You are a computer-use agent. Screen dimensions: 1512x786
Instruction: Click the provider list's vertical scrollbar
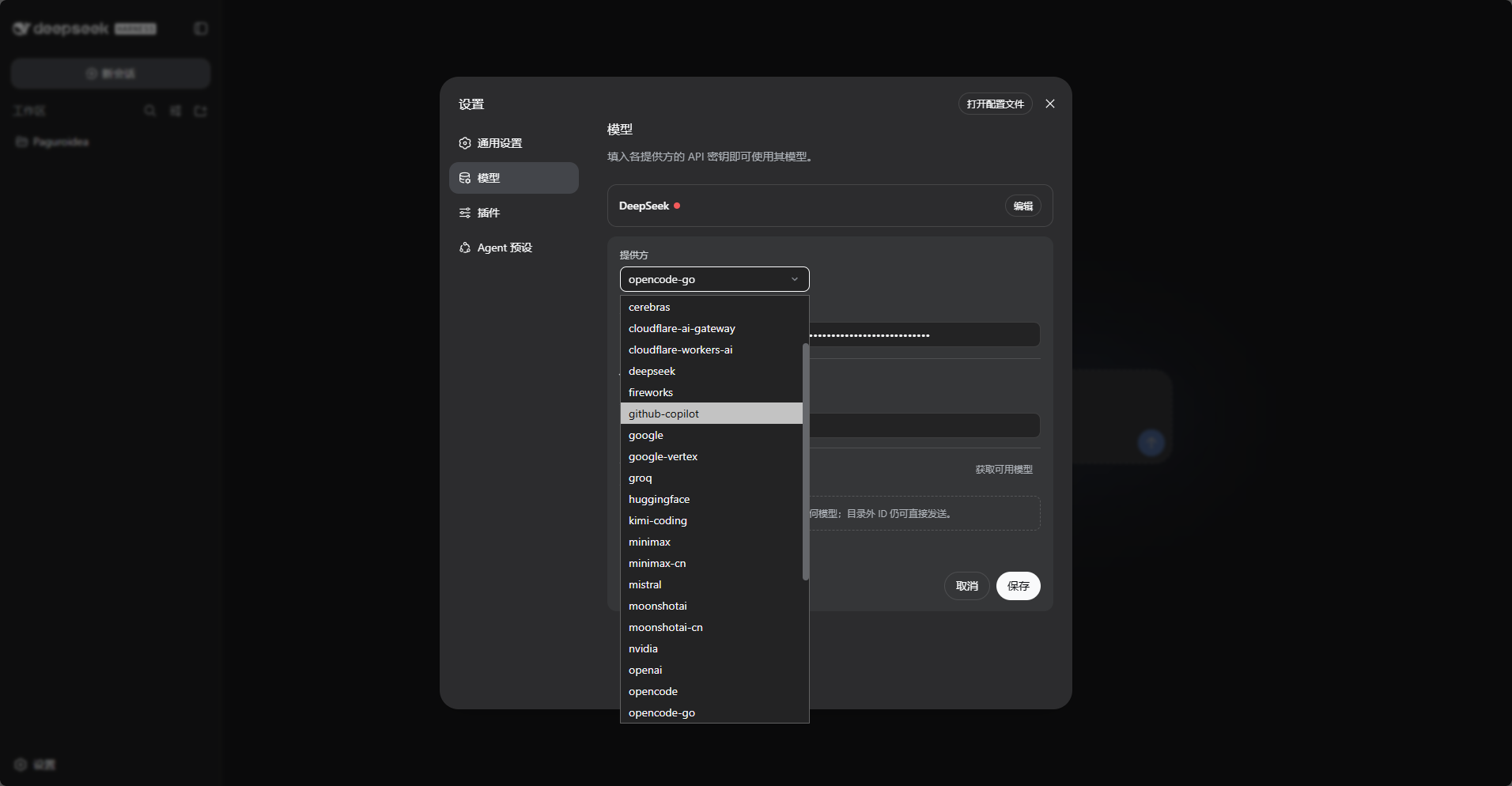pos(806,462)
